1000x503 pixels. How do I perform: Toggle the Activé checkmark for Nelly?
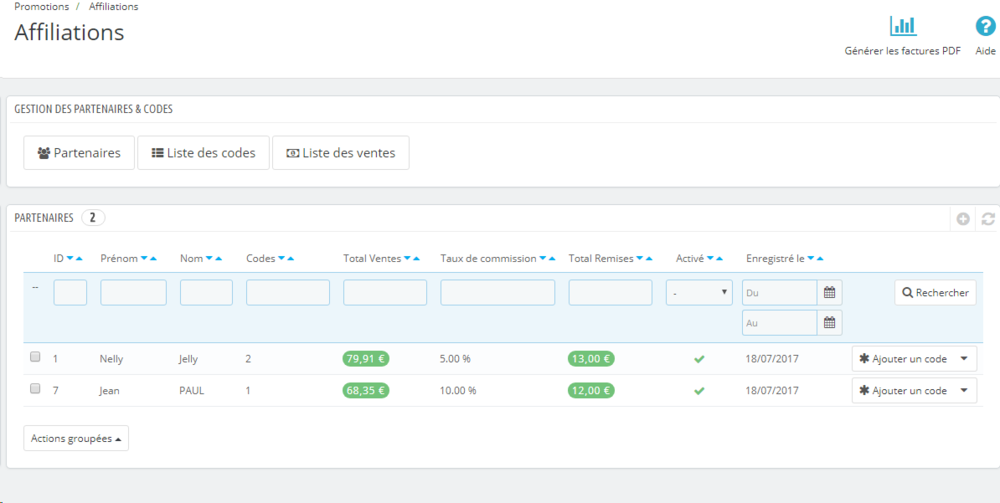click(x=699, y=359)
